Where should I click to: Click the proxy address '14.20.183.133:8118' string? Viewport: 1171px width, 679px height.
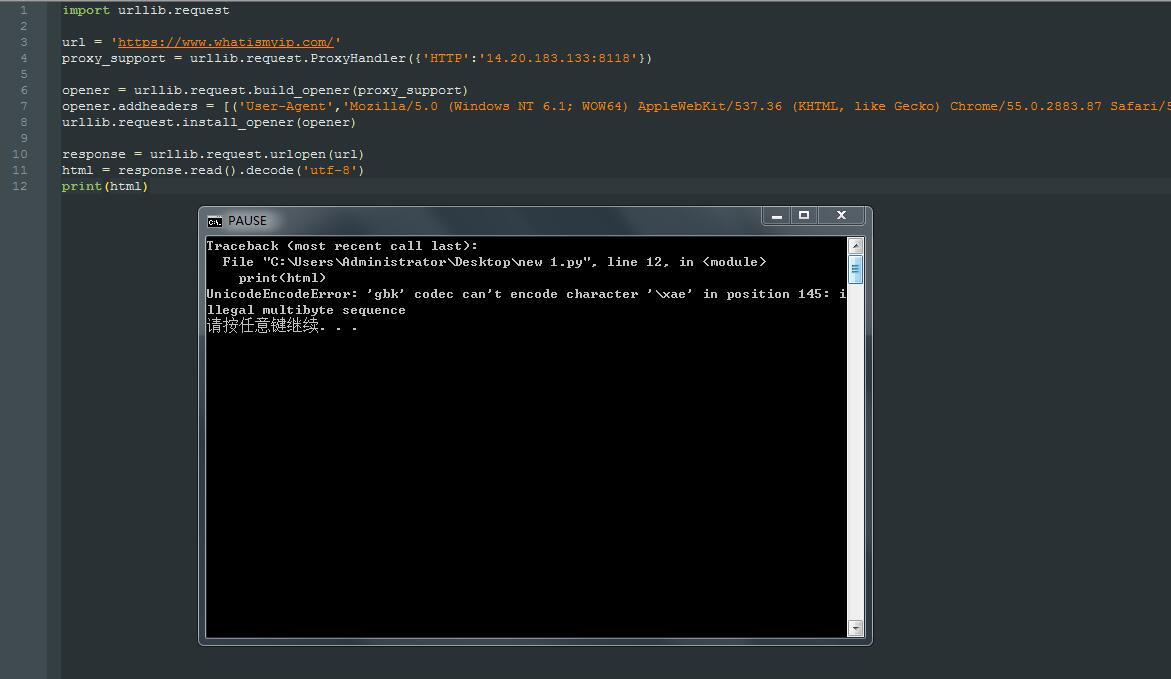point(561,58)
